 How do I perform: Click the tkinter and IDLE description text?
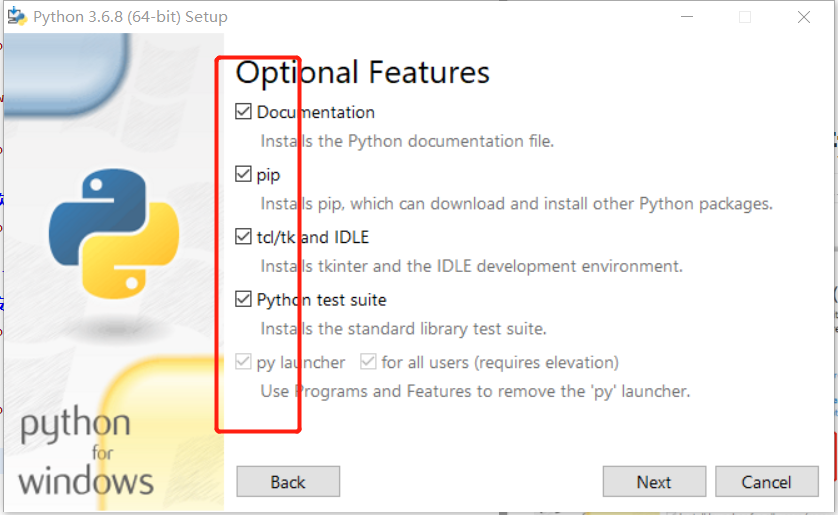[471, 266]
